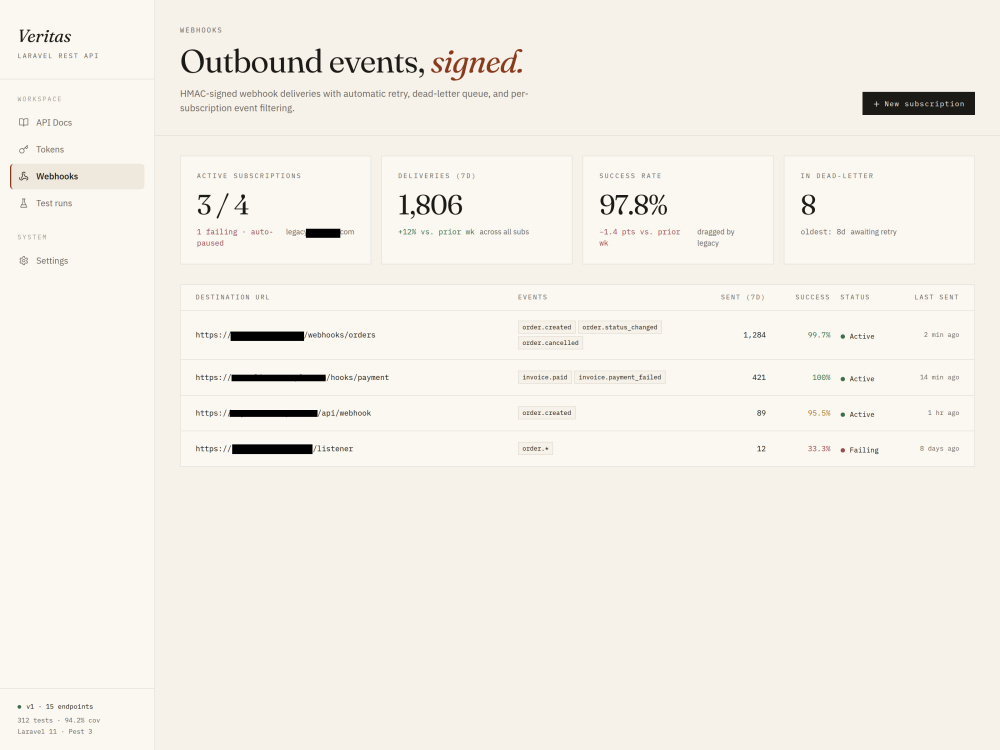Open Settings from the sidebar
Image resolution: width=1000 pixels, height=750 pixels.
tap(77, 260)
